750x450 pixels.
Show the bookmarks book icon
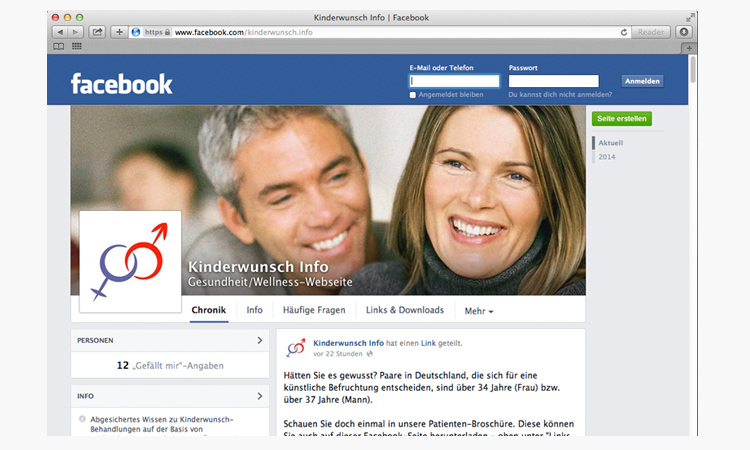tap(58, 46)
